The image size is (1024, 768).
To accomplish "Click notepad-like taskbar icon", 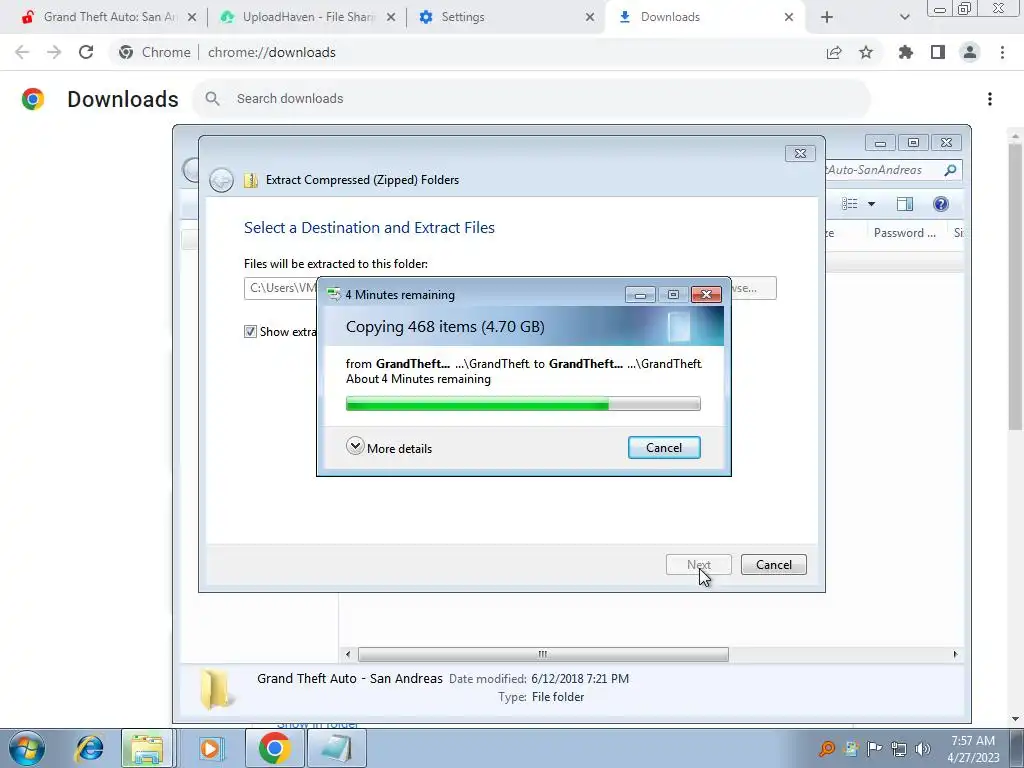I will pyautogui.click(x=336, y=748).
